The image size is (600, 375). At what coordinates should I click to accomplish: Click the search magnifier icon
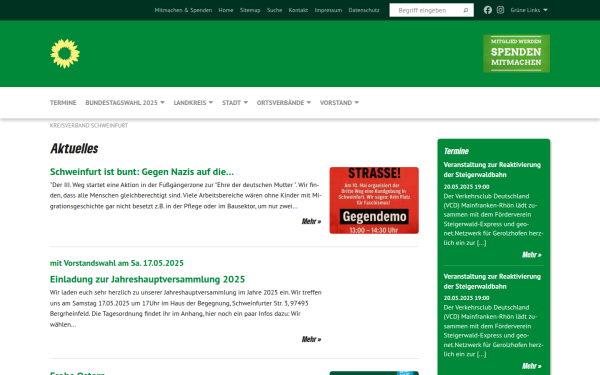click(466, 10)
